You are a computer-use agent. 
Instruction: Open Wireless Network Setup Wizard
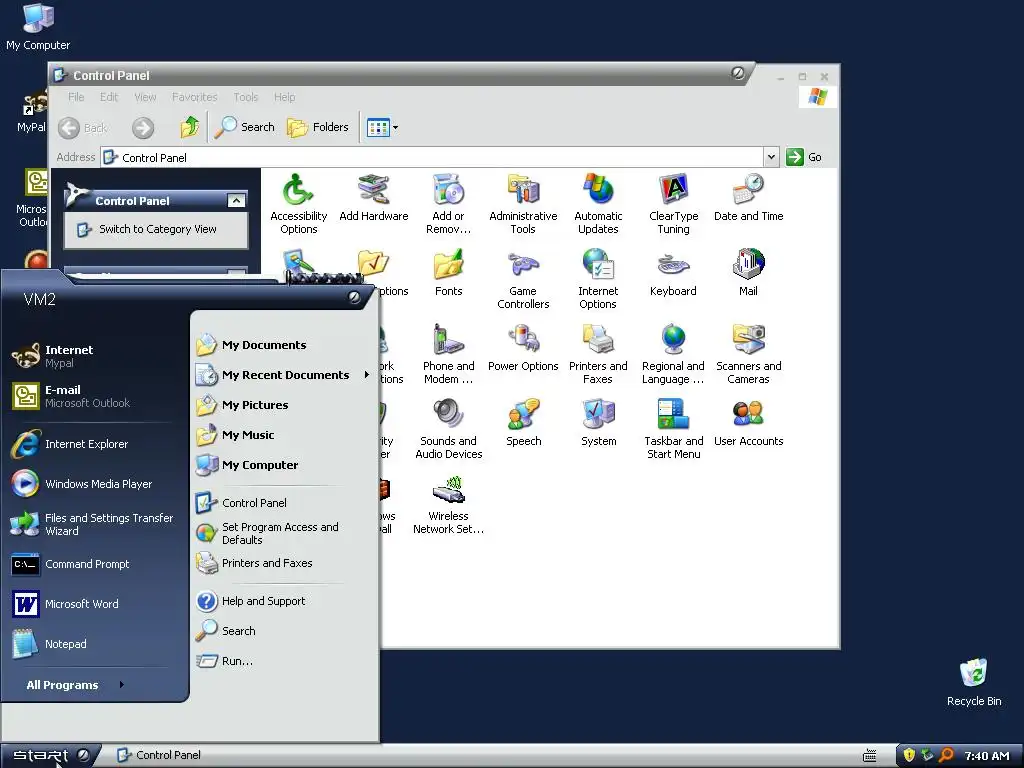449,504
